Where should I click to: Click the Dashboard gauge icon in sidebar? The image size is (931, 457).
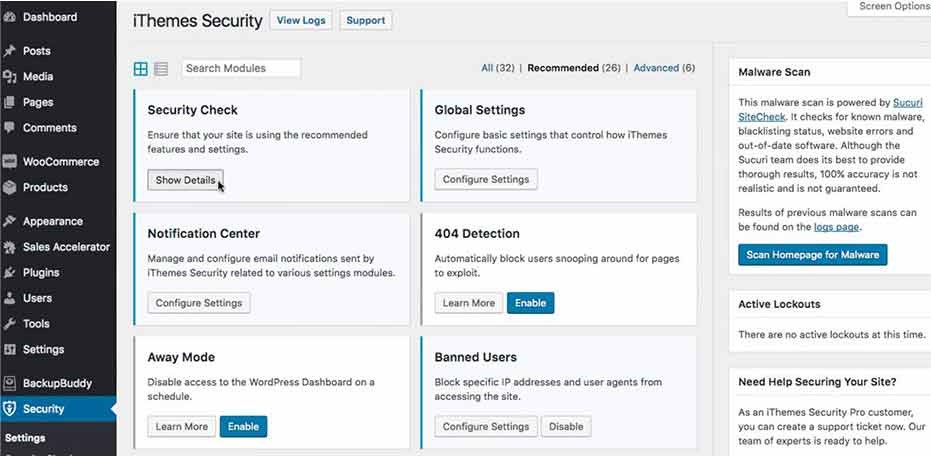[9, 17]
